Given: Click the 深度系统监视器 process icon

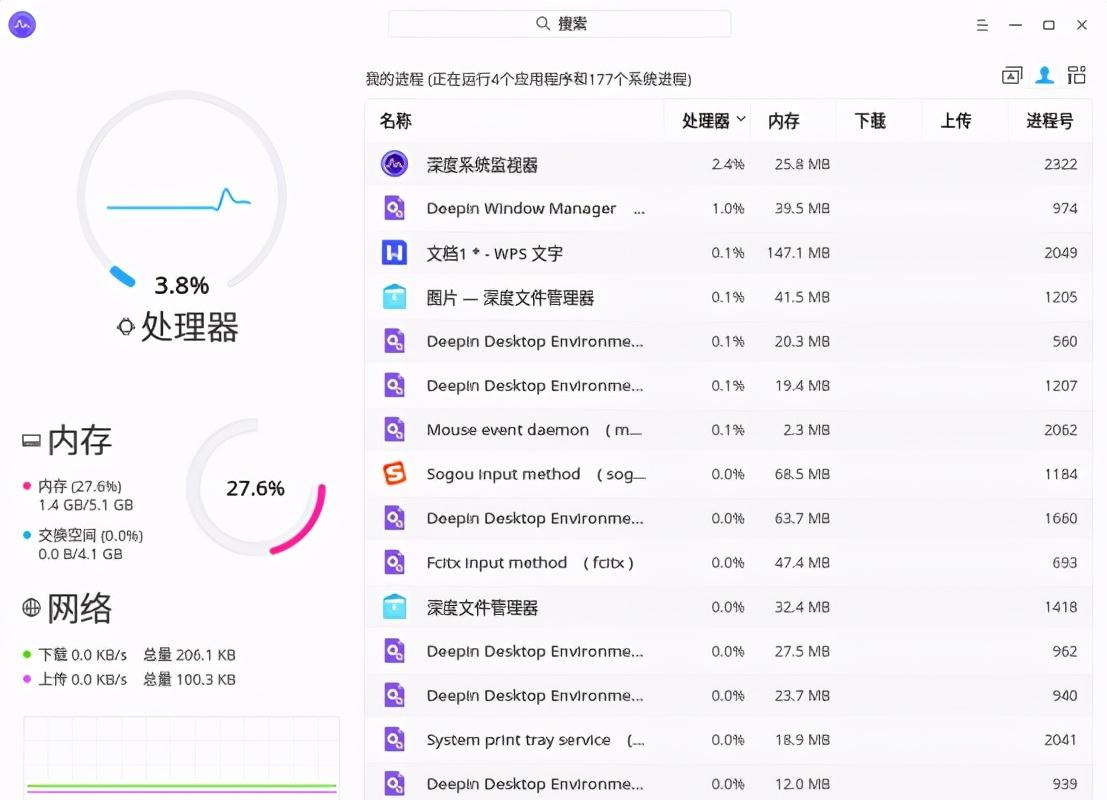Looking at the screenshot, I should point(395,164).
